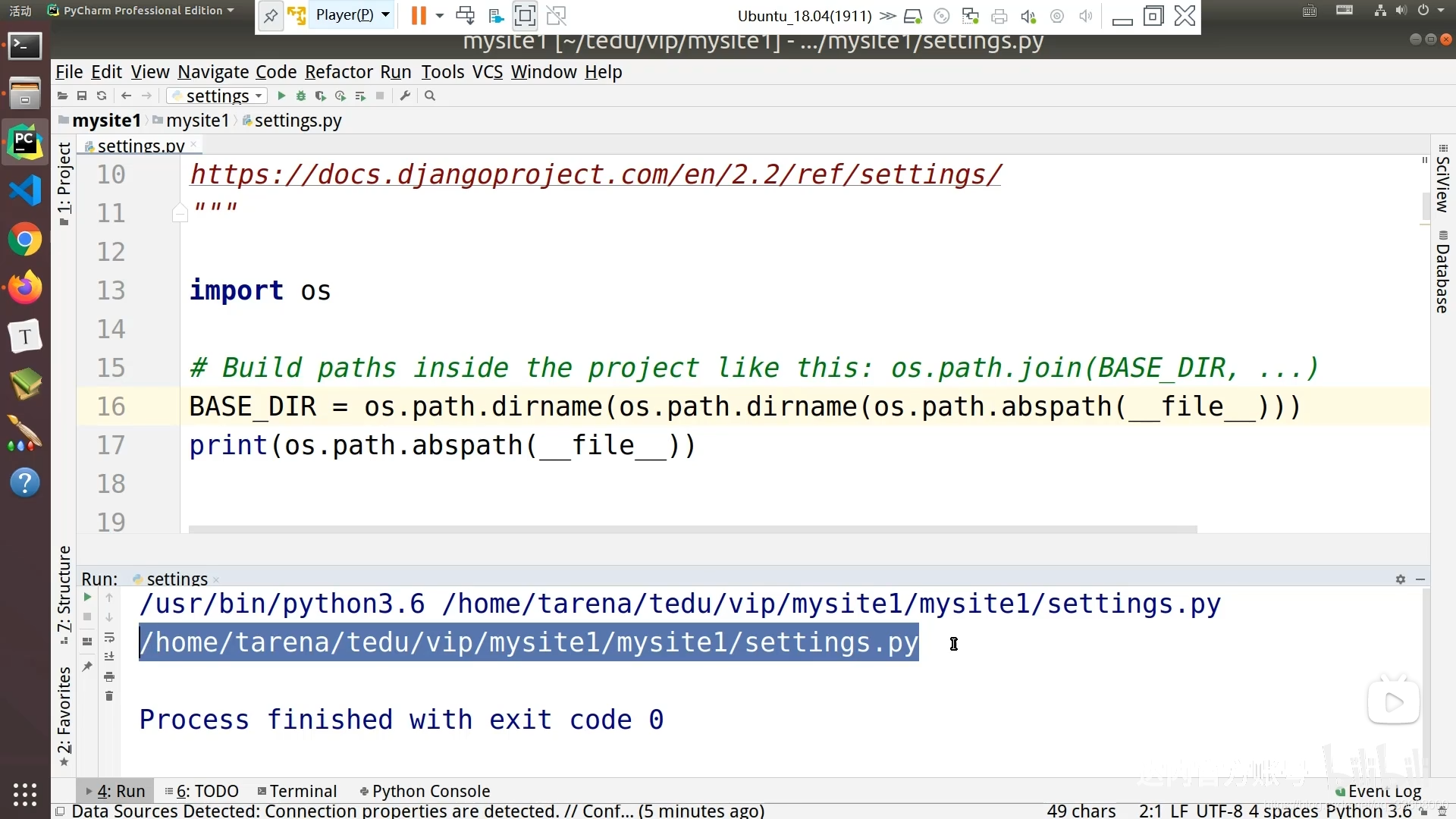Switch to the Terminal tab
This screenshot has width=1456, height=819.
pyautogui.click(x=297, y=791)
